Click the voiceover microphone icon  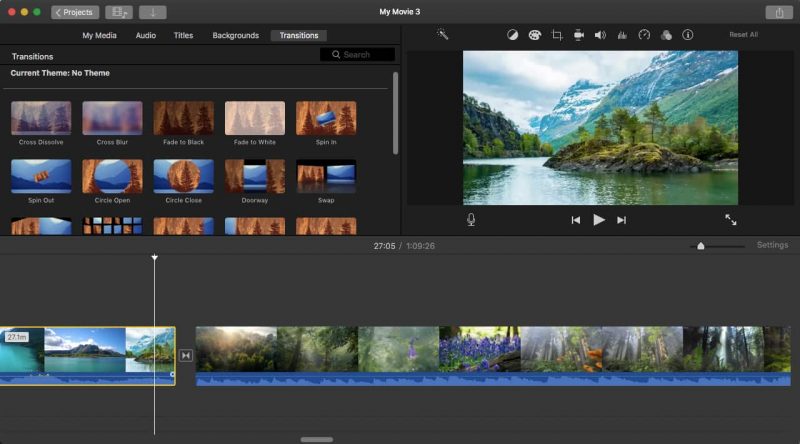[x=471, y=220]
